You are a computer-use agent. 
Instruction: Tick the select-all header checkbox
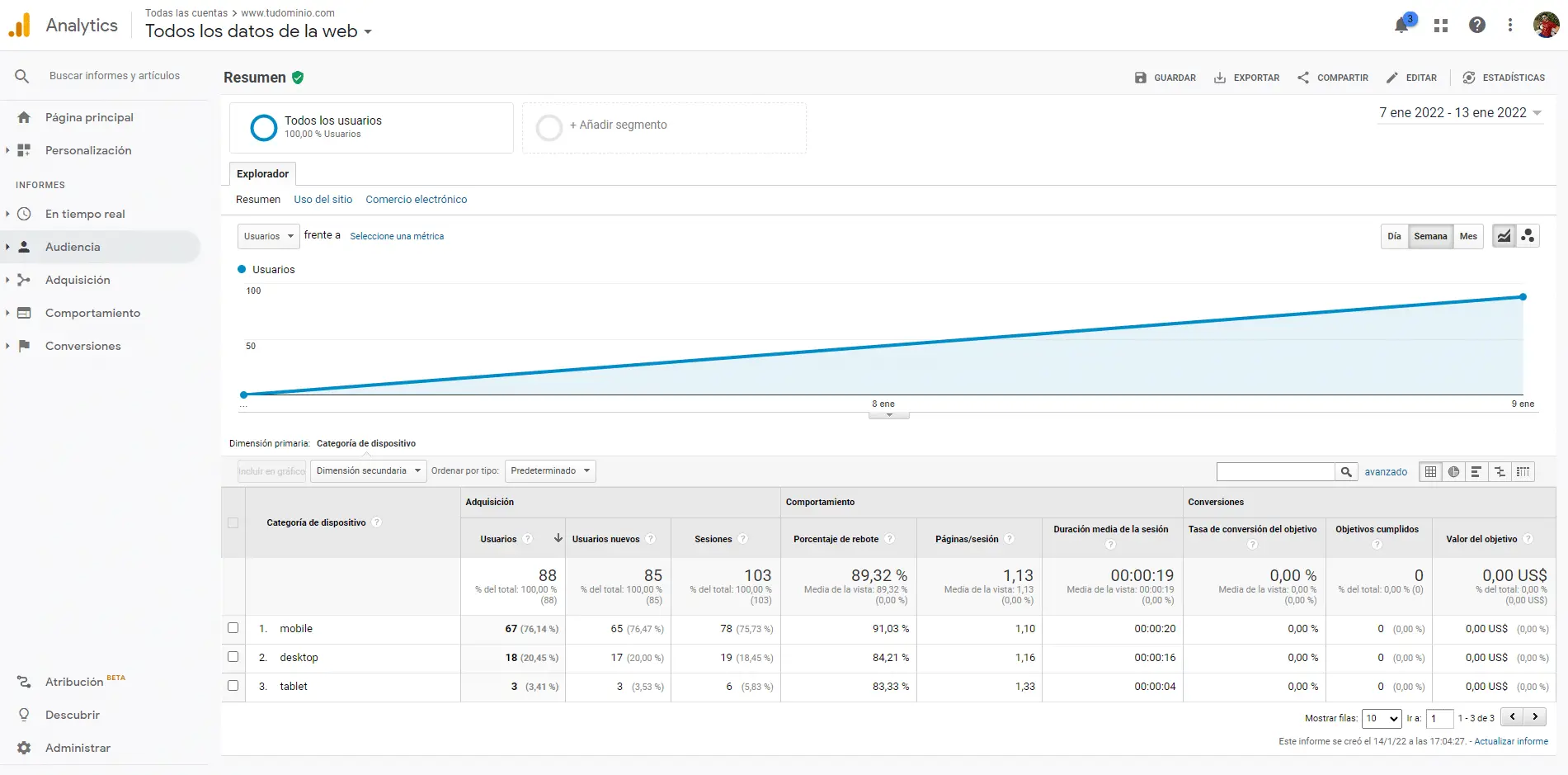pos(233,522)
